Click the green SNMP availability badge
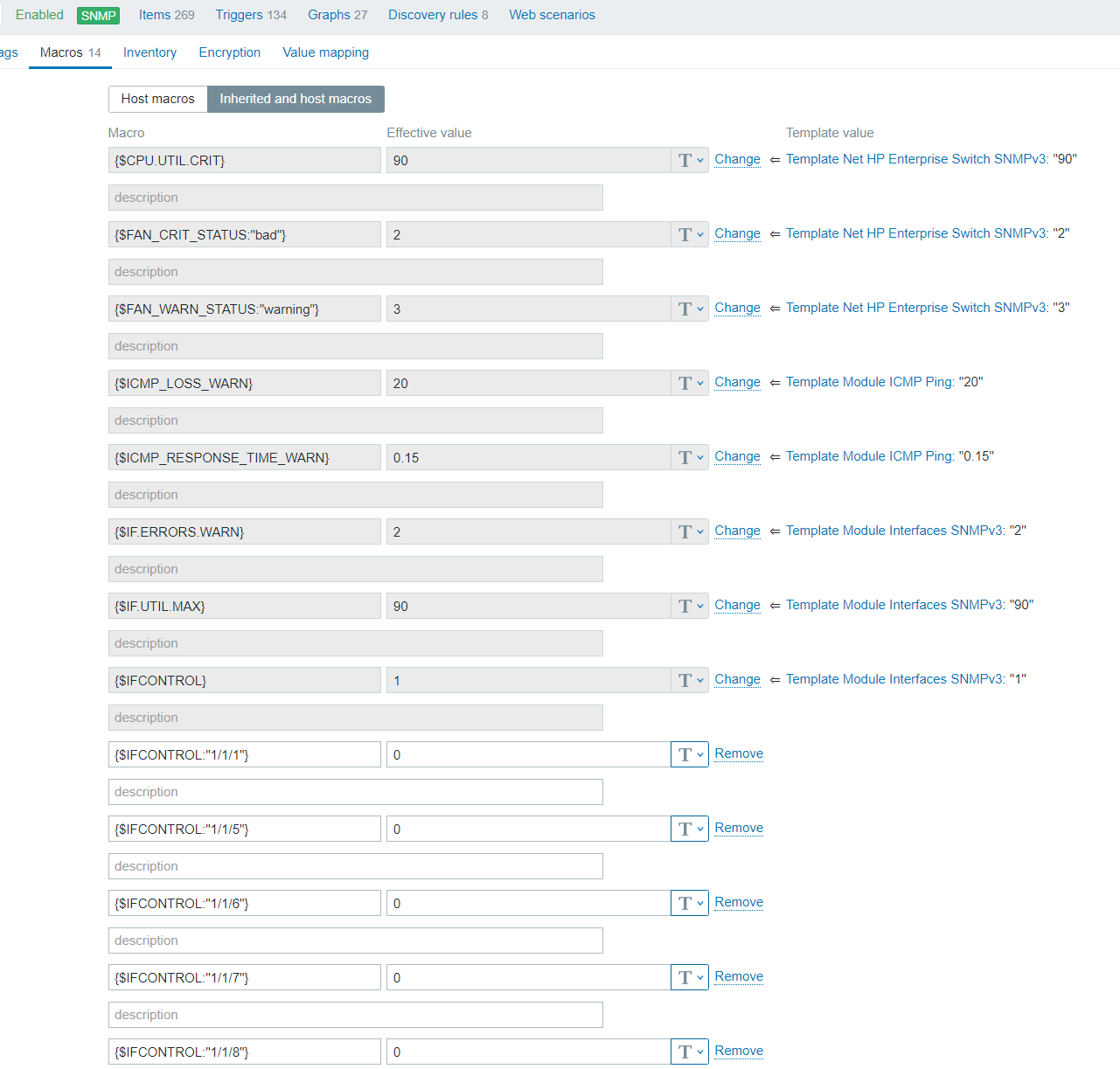Screen dimensions: 1120x1069 pos(99,16)
